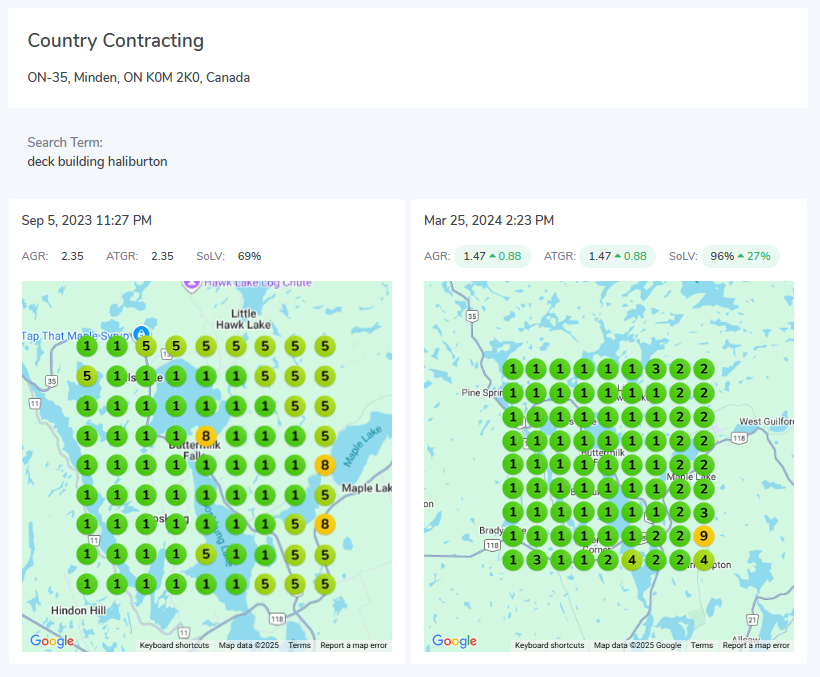Click the purple Hawk Lake Log Chute marker
820x677 pixels.
[x=192, y=285]
